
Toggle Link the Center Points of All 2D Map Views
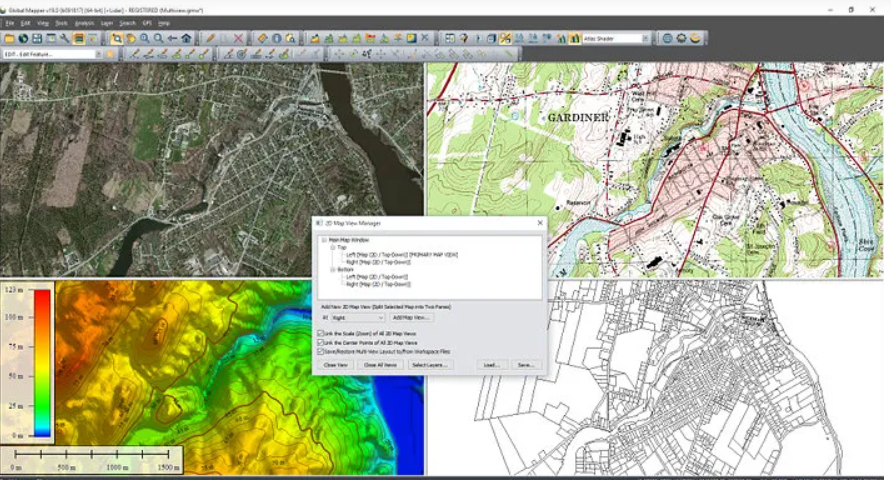pos(320,343)
